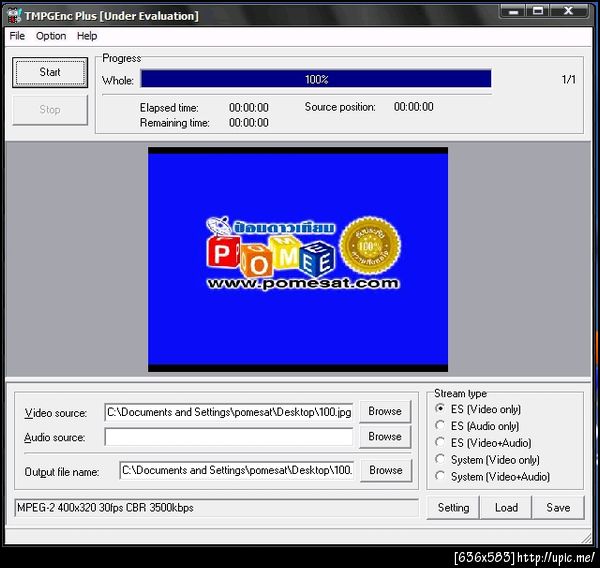Click the Start encoding button

pyautogui.click(x=50, y=72)
